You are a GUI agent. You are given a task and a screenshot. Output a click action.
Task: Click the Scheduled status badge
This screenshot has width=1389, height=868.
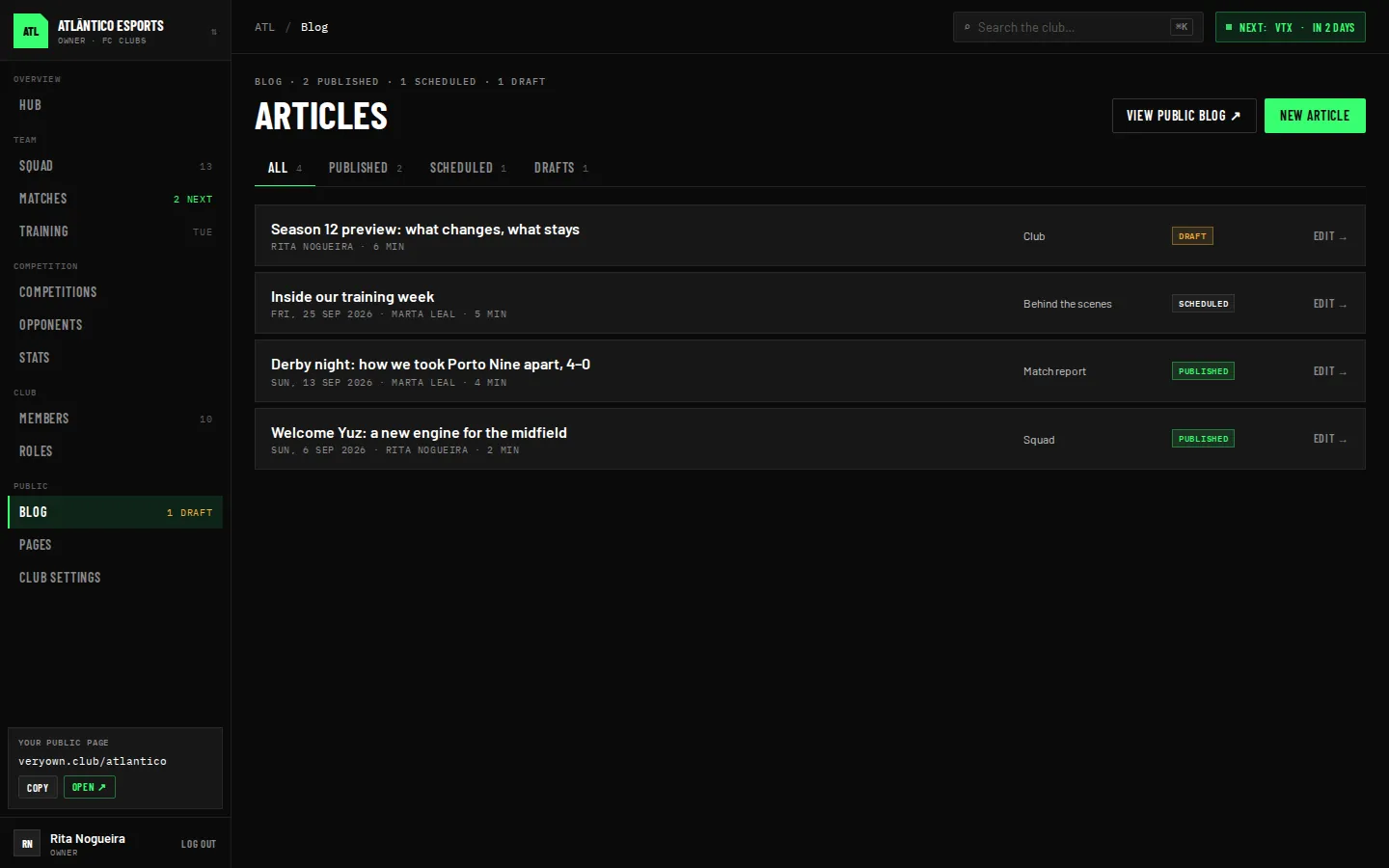[x=1203, y=304]
